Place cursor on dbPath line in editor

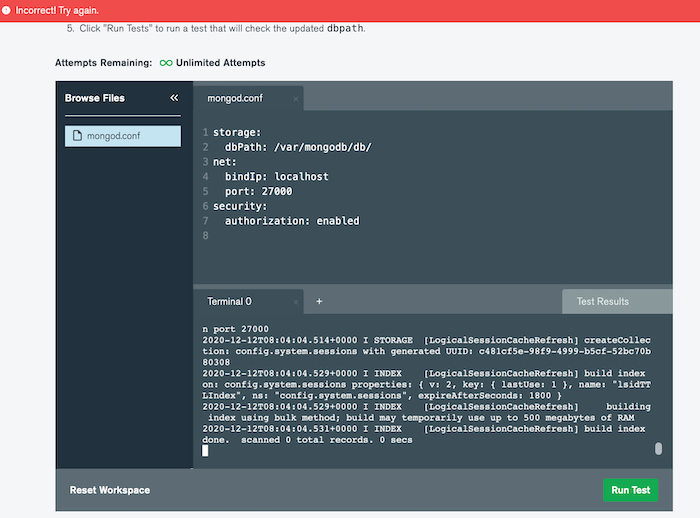(x=298, y=147)
